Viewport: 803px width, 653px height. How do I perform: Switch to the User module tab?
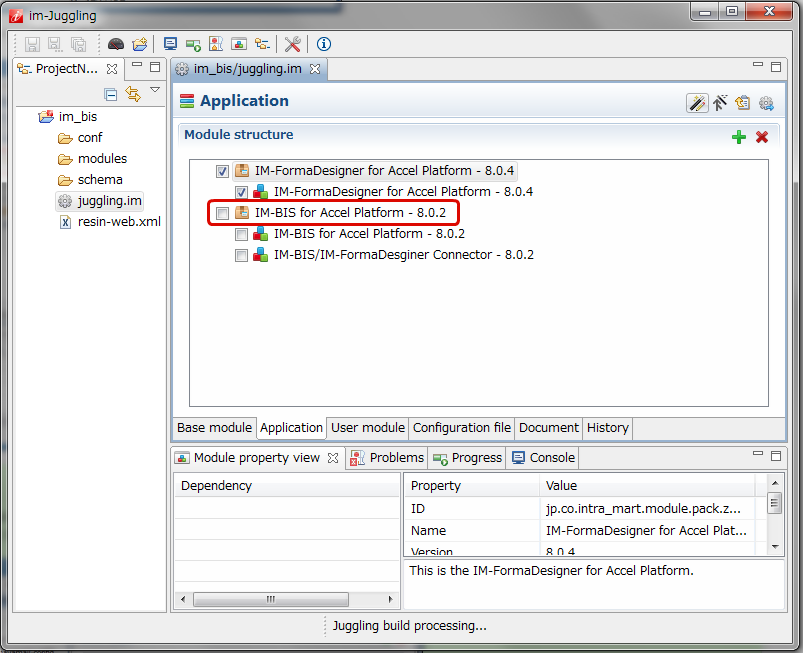368,428
